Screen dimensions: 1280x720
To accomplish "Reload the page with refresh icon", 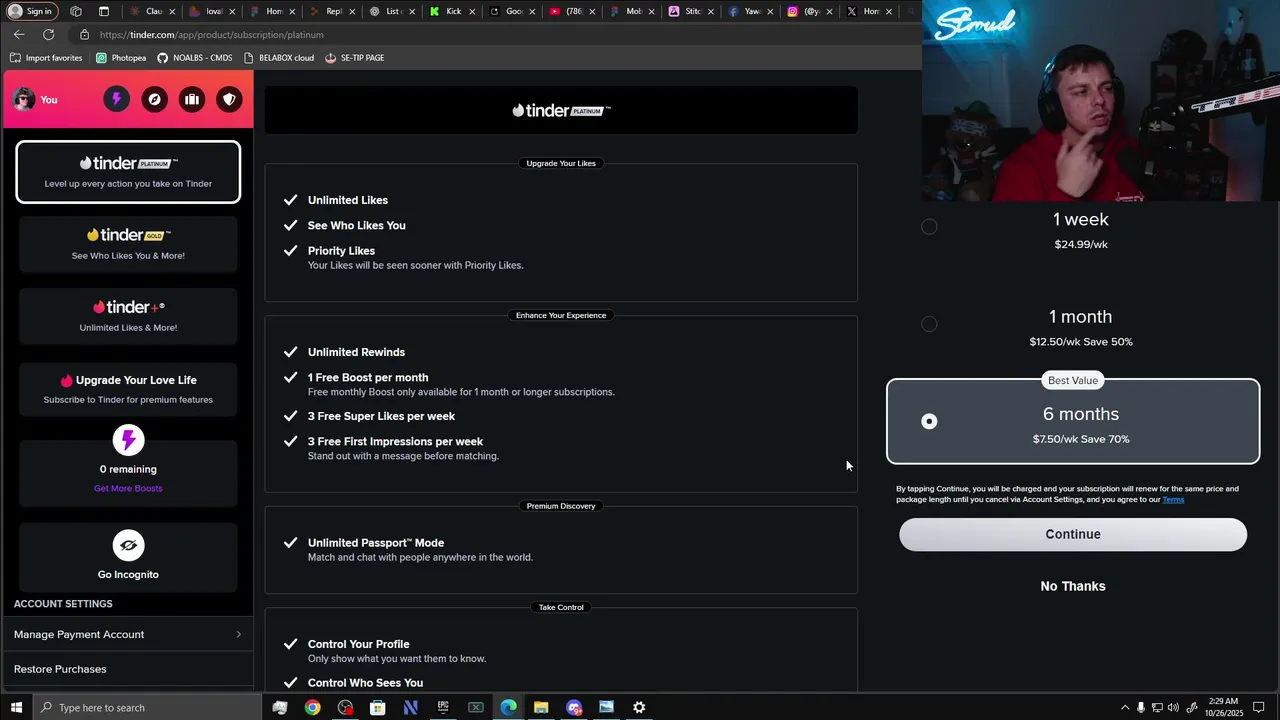I will point(48,34).
